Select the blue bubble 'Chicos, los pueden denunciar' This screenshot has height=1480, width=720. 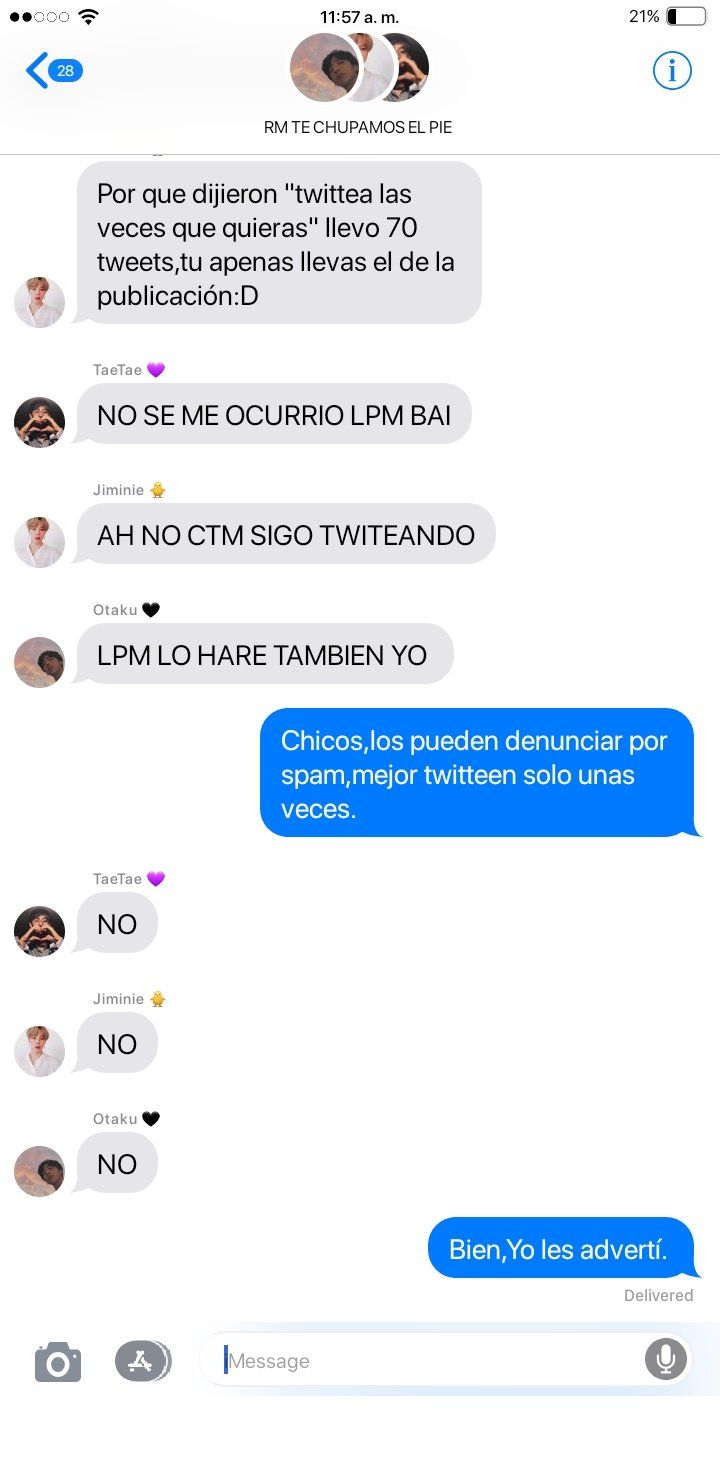(x=478, y=773)
